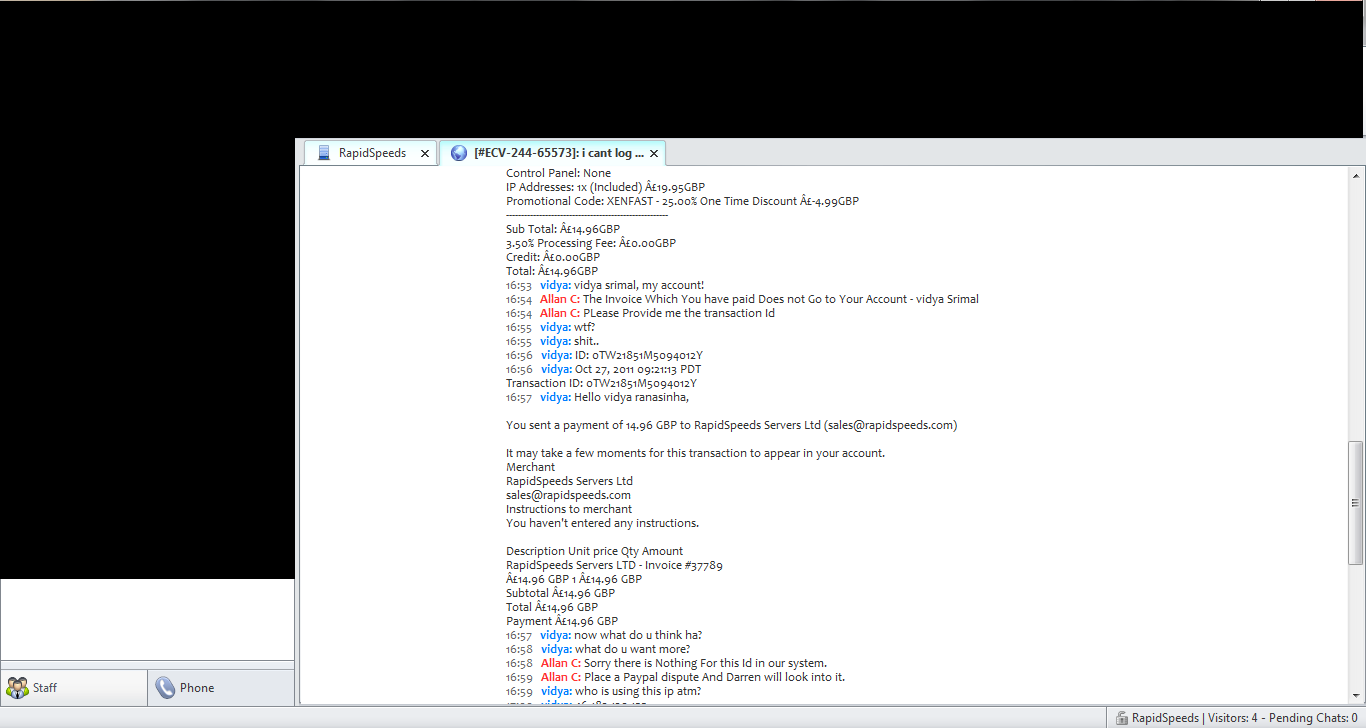1366x728 pixels.
Task: Click the Transaction ID line in chat
Action: pyautogui.click(x=601, y=383)
